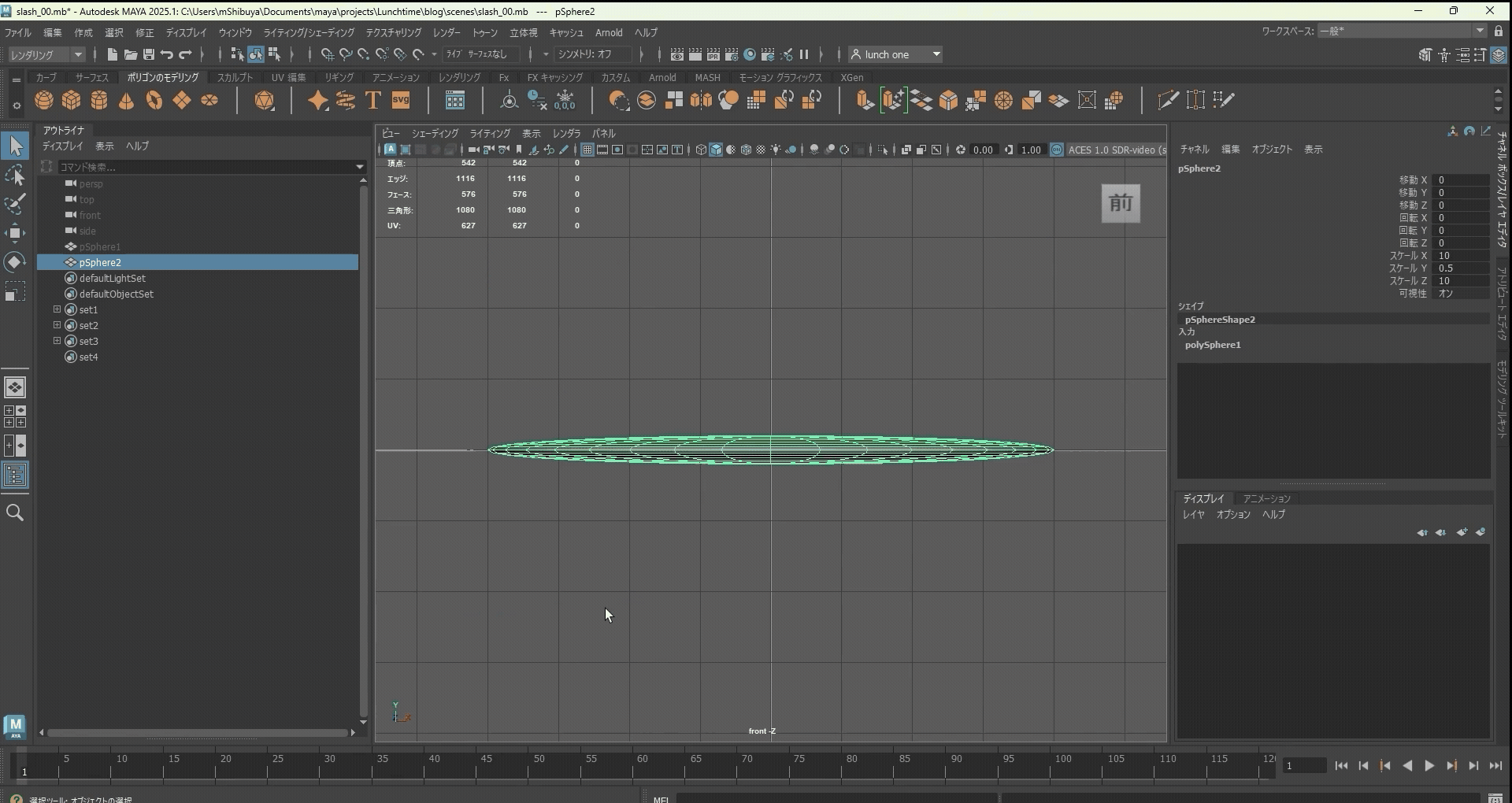Toggle the viewport grid display

coord(587,150)
